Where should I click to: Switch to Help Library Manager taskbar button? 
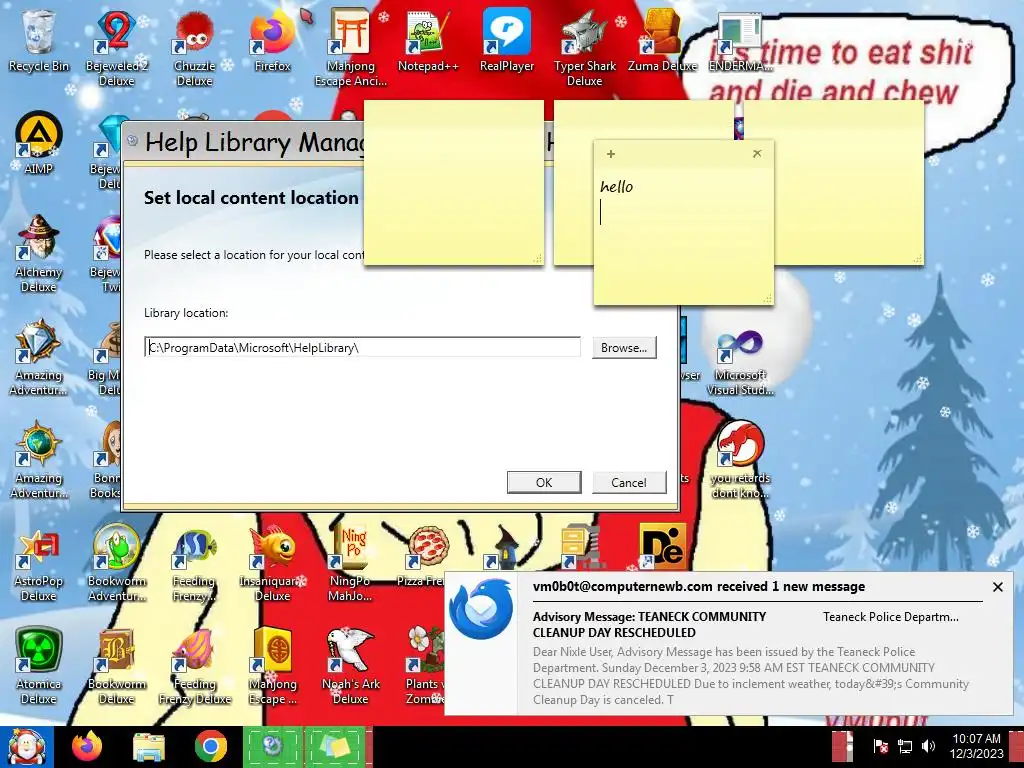pos(274,746)
